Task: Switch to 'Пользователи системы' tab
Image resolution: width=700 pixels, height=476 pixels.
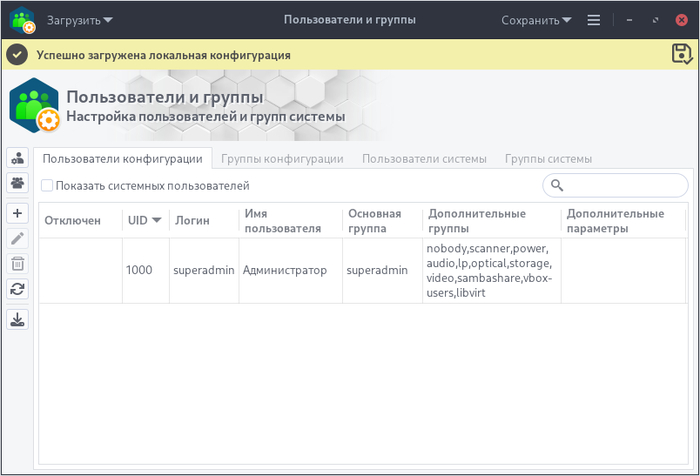Action: [x=424, y=158]
